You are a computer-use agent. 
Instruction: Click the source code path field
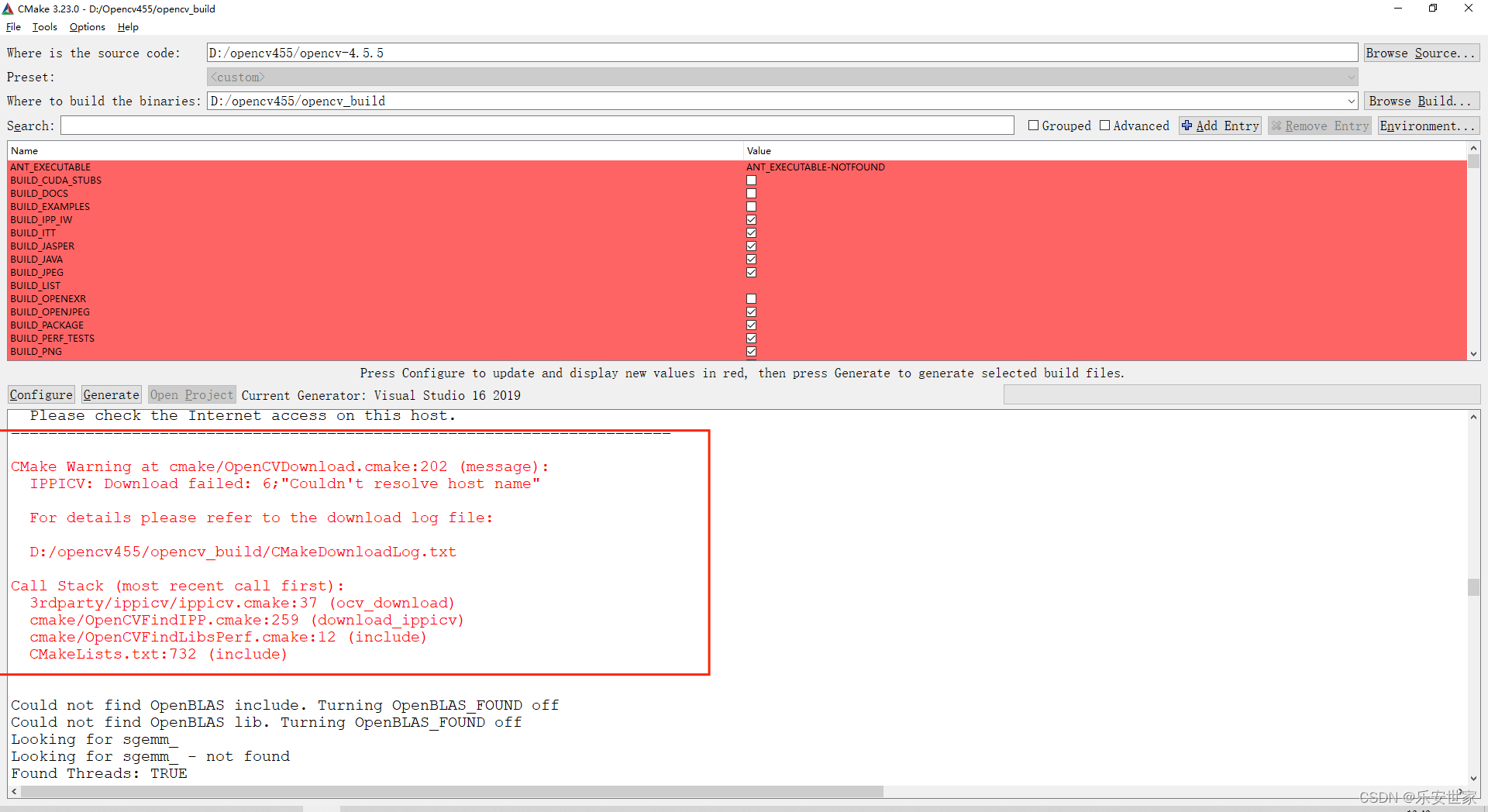pyautogui.click(x=782, y=53)
